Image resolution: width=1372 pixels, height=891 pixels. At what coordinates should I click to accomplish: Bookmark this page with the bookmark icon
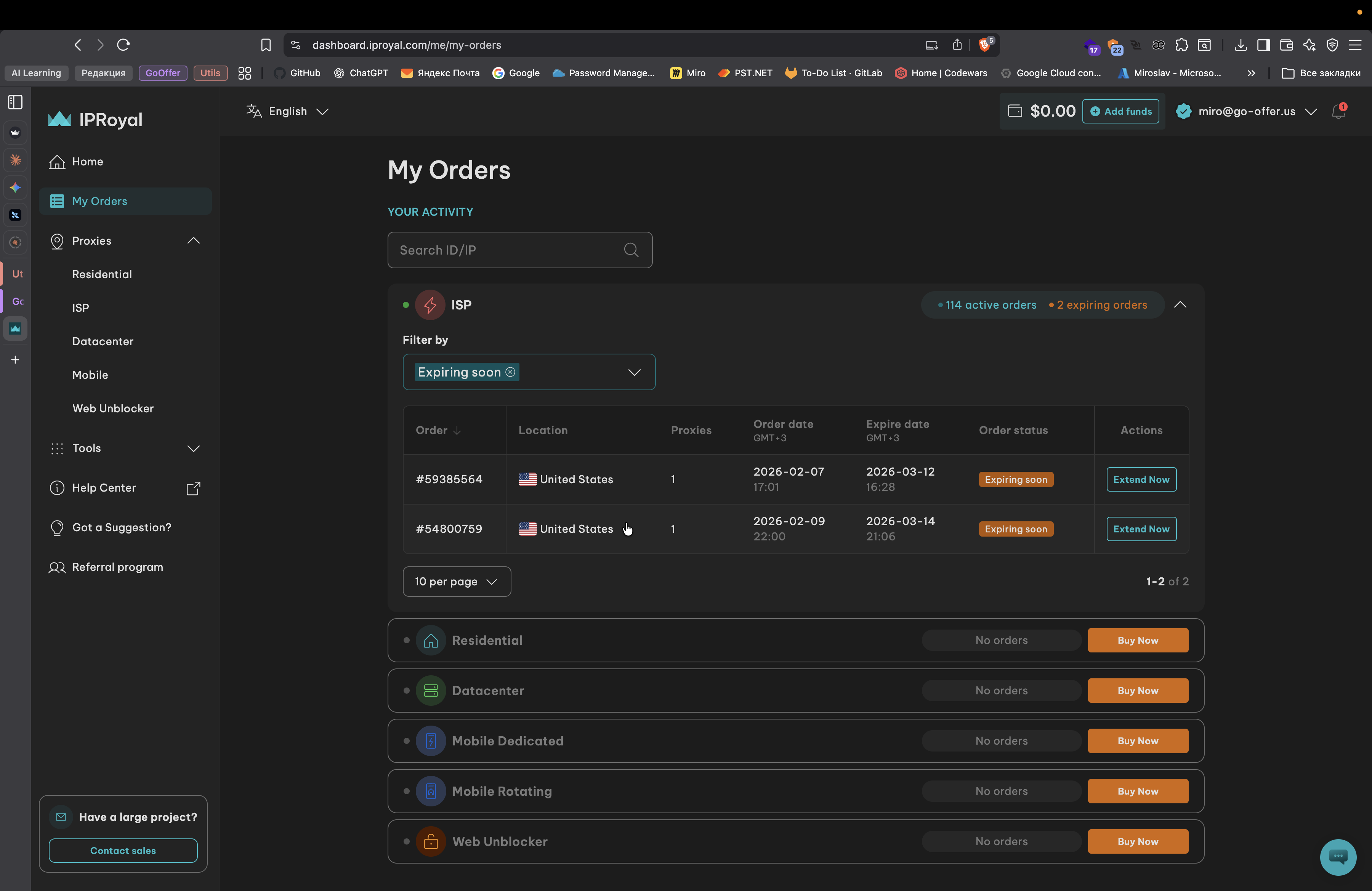click(x=266, y=45)
